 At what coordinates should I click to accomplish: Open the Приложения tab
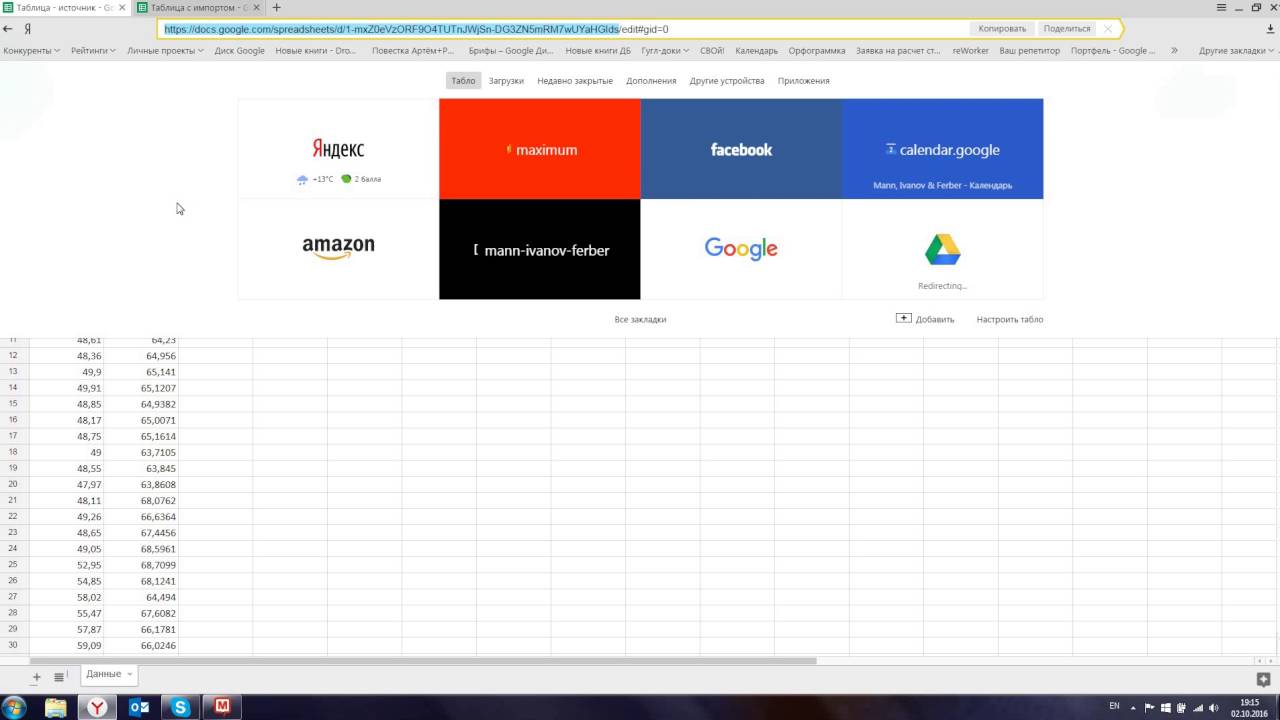click(x=804, y=81)
